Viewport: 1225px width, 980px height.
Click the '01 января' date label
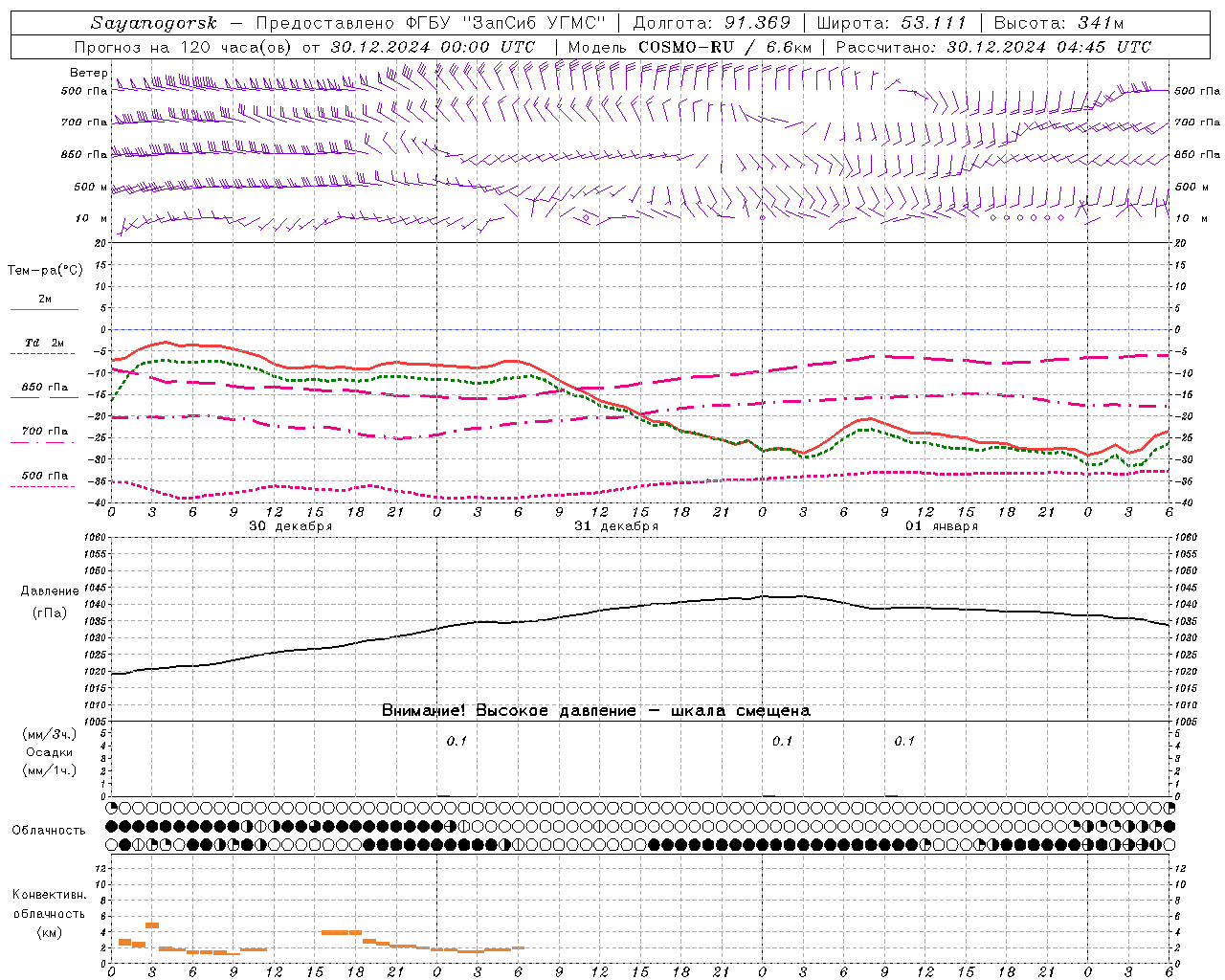[x=942, y=526]
